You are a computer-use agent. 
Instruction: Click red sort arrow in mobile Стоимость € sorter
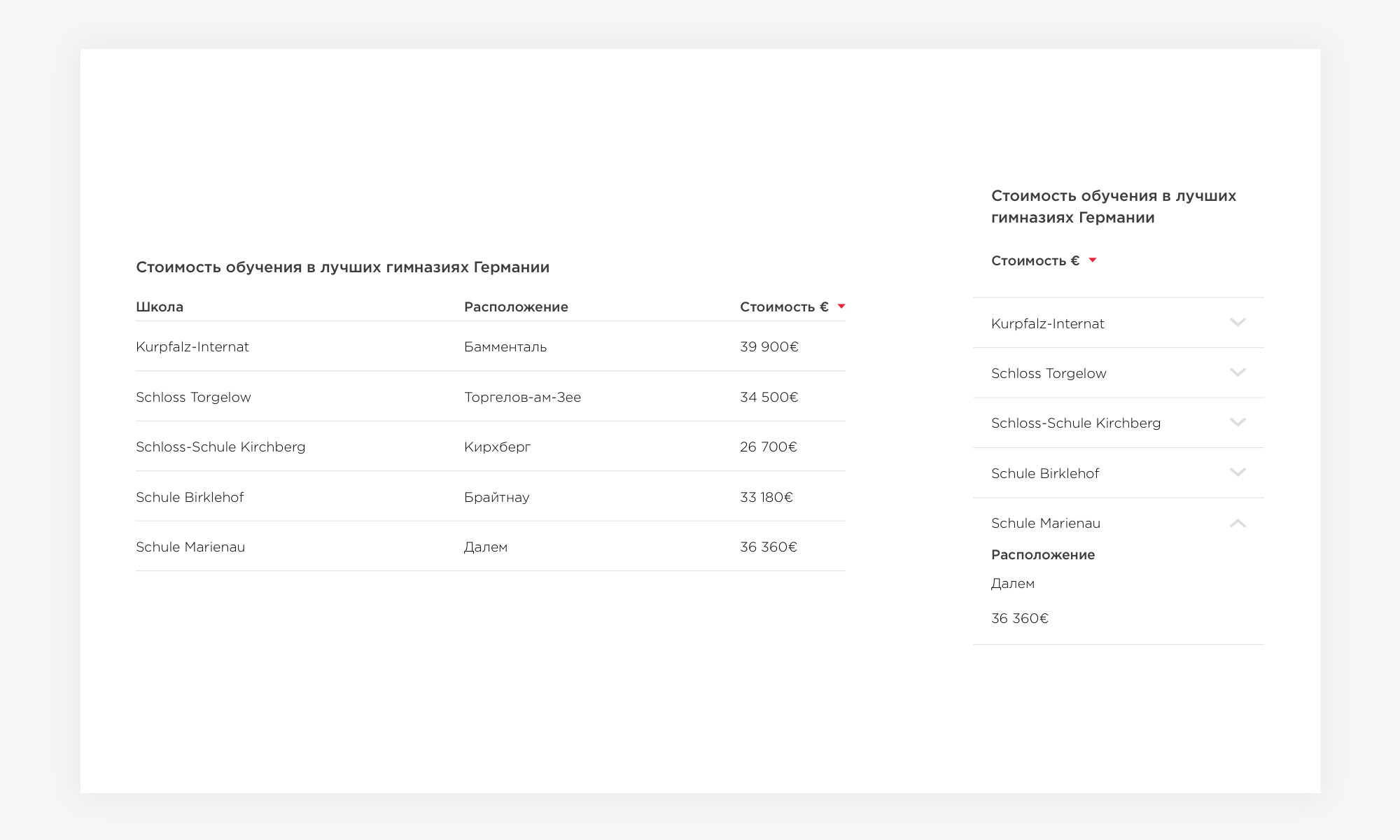point(1093,260)
